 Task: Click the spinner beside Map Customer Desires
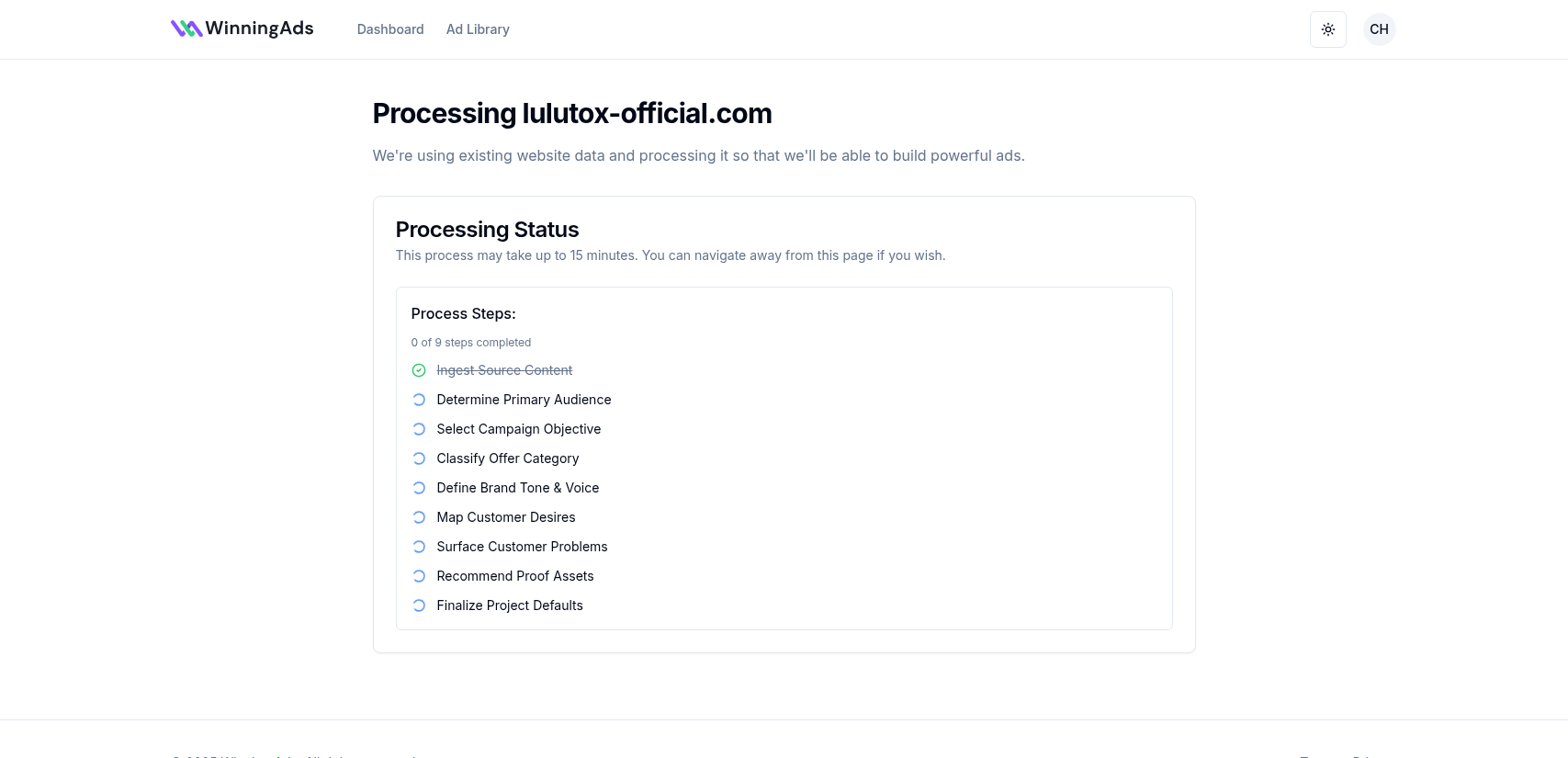coord(419,517)
